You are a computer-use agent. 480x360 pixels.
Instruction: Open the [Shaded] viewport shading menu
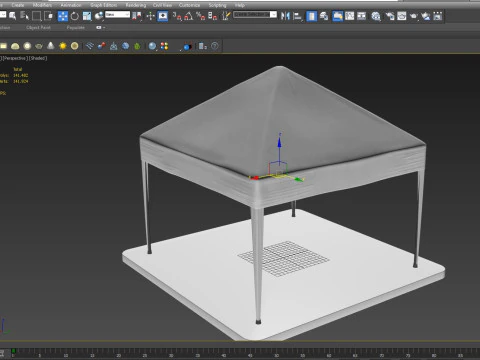[x=38, y=58]
